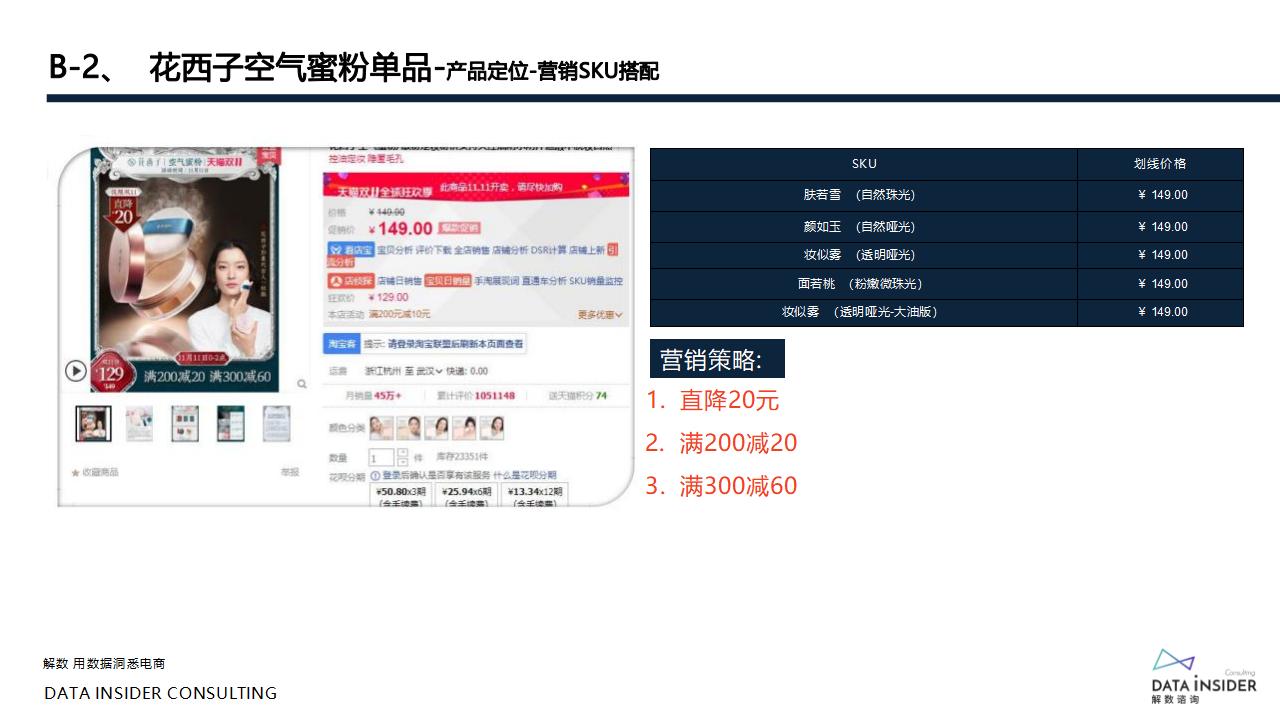This screenshot has height=720, width=1280.
Task: Click the 妆似雾 (透明哑光) SKU cell
Action: point(864,255)
